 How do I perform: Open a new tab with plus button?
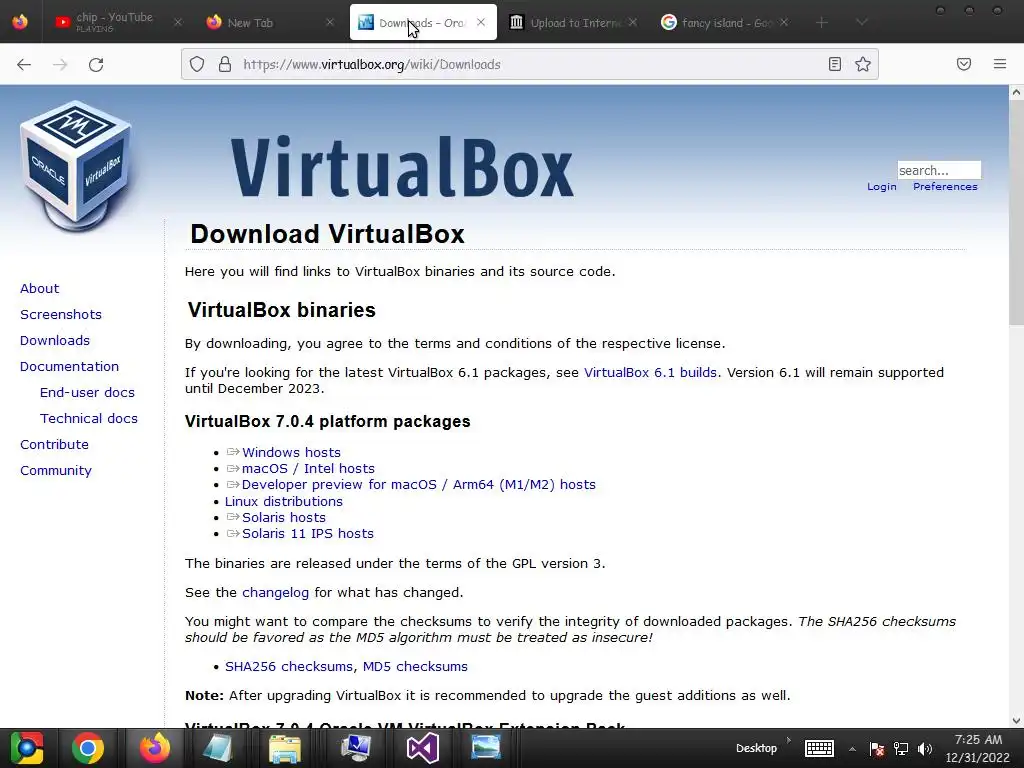(822, 23)
